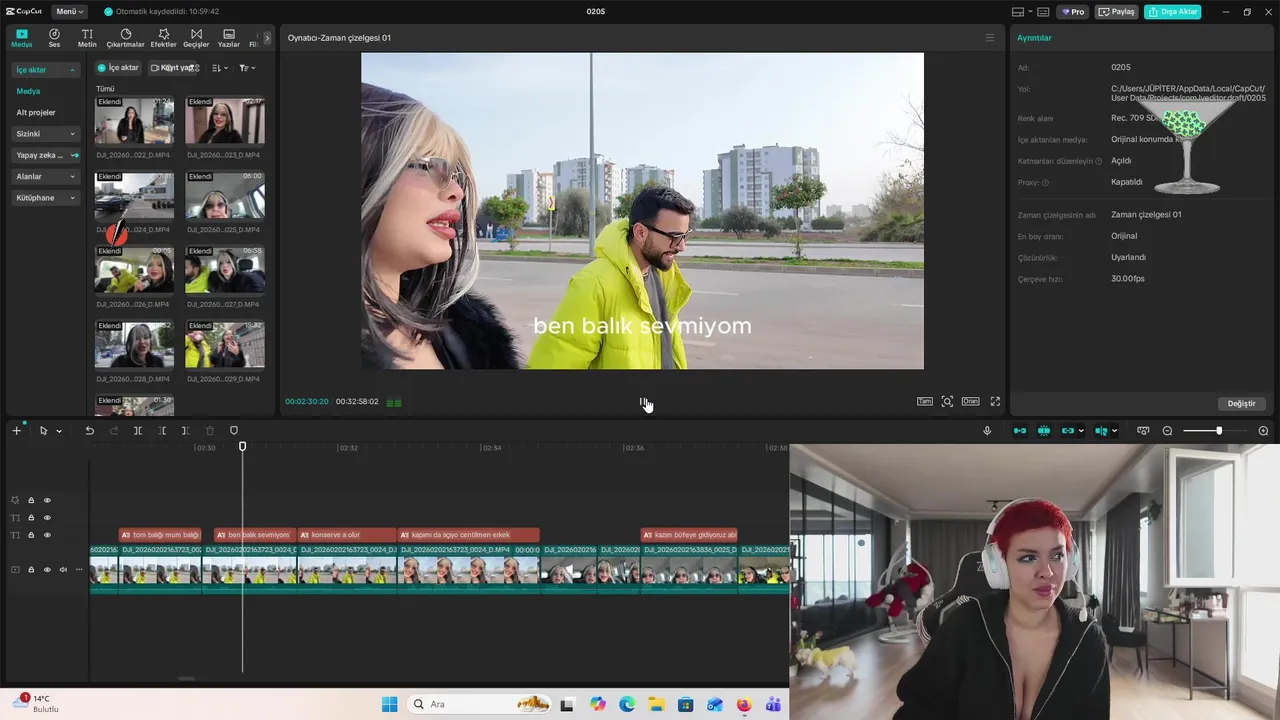Viewport: 1280px width, 720px height.
Task: Pause the preview playback
Action: [643, 402]
